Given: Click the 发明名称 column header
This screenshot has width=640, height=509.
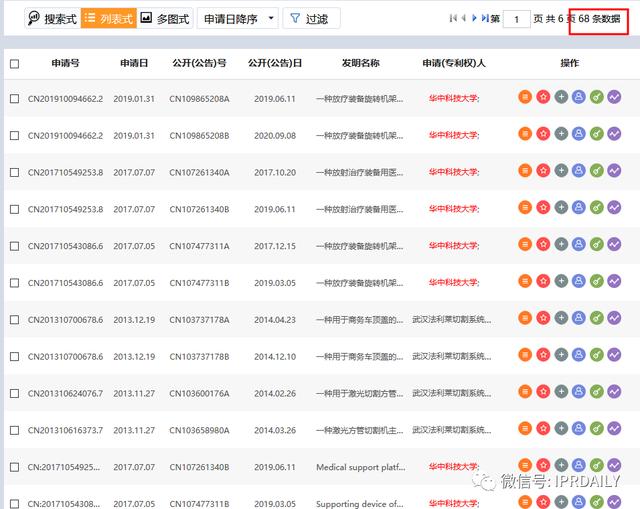Looking at the screenshot, I should (360, 63).
